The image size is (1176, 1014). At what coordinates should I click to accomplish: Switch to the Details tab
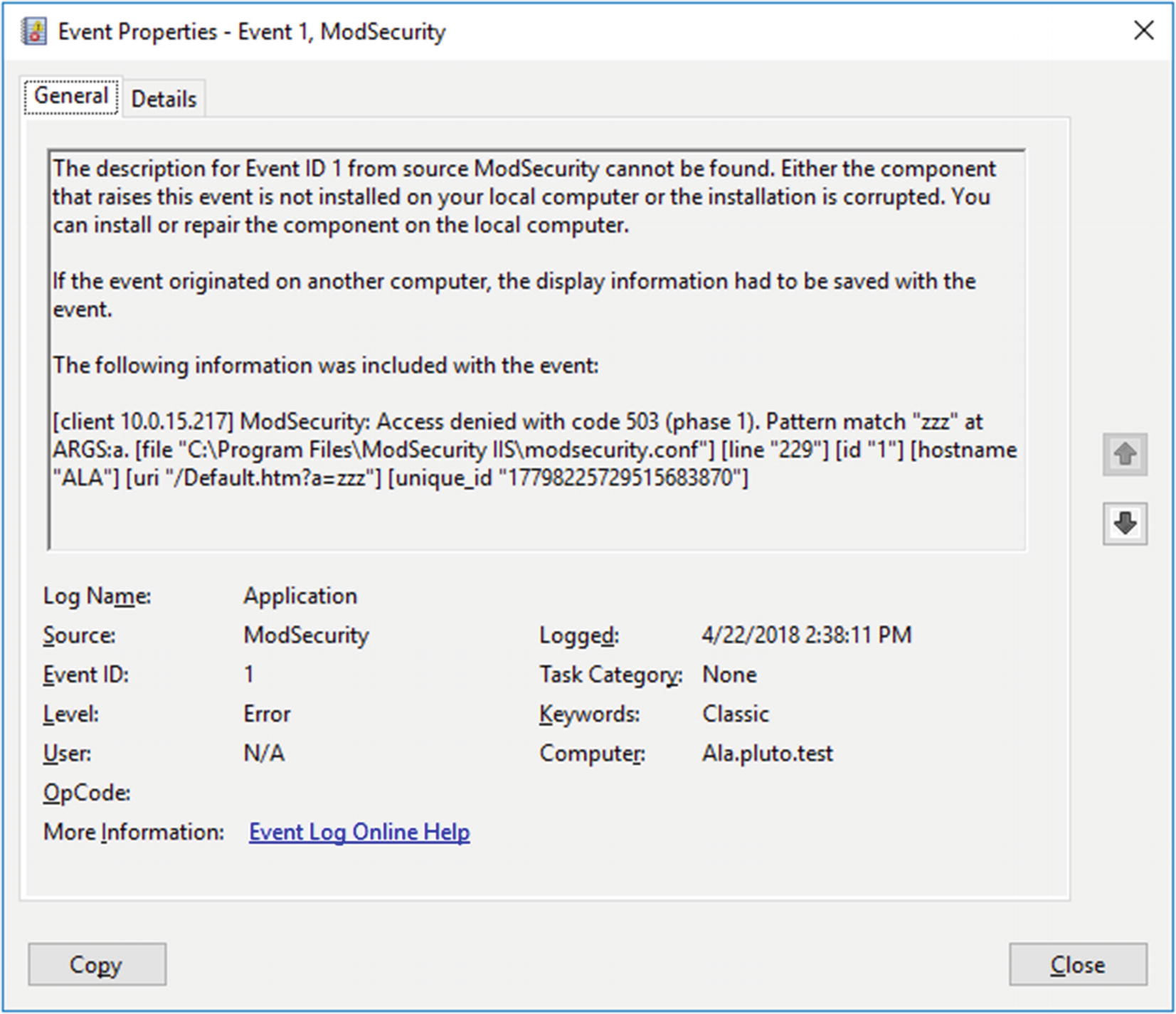[x=164, y=99]
